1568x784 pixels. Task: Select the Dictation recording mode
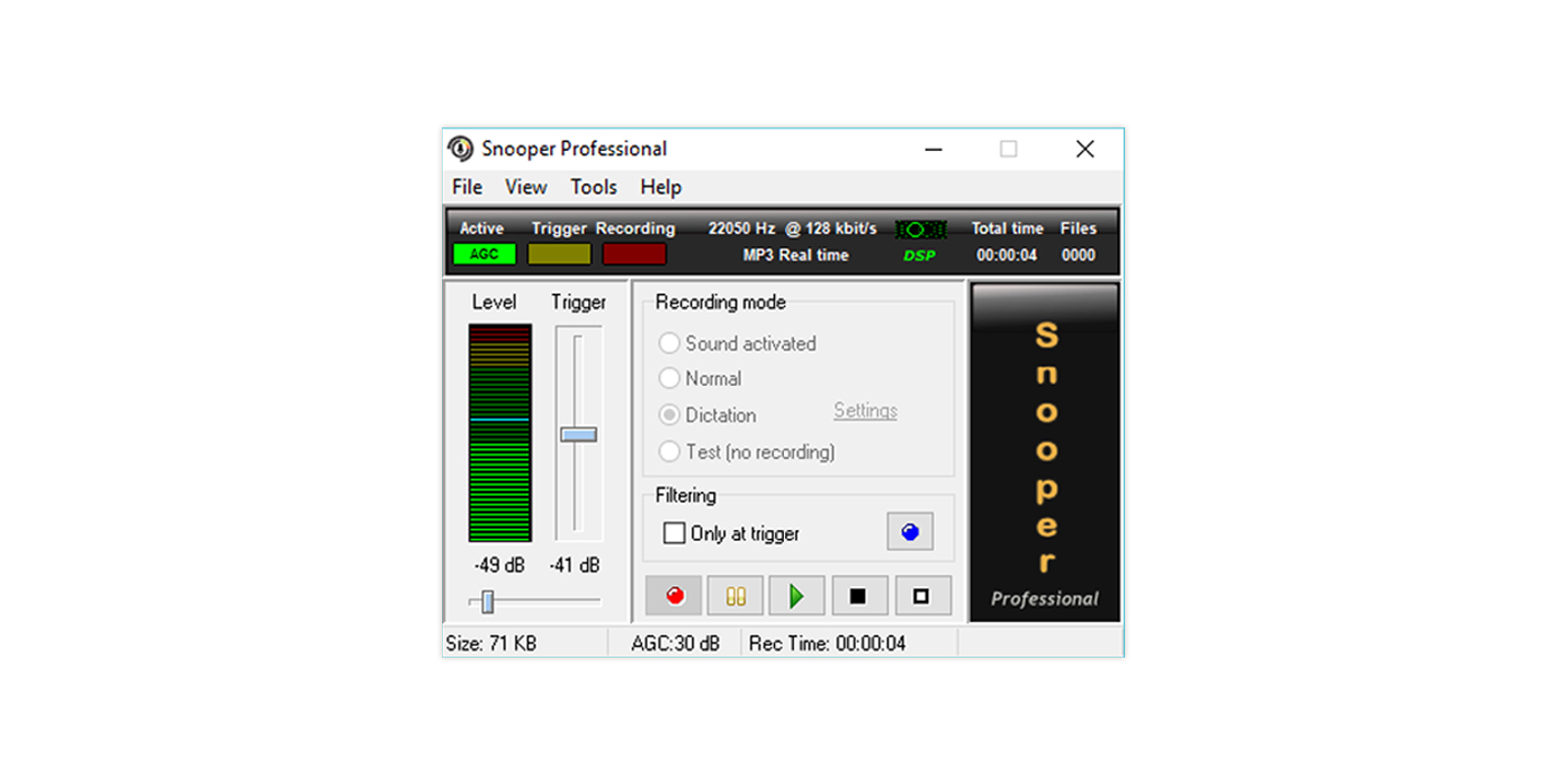point(669,415)
